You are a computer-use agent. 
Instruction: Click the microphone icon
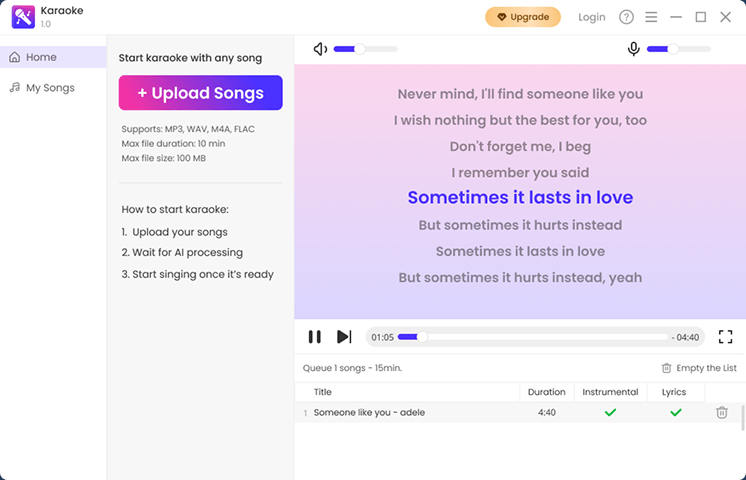pos(633,49)
